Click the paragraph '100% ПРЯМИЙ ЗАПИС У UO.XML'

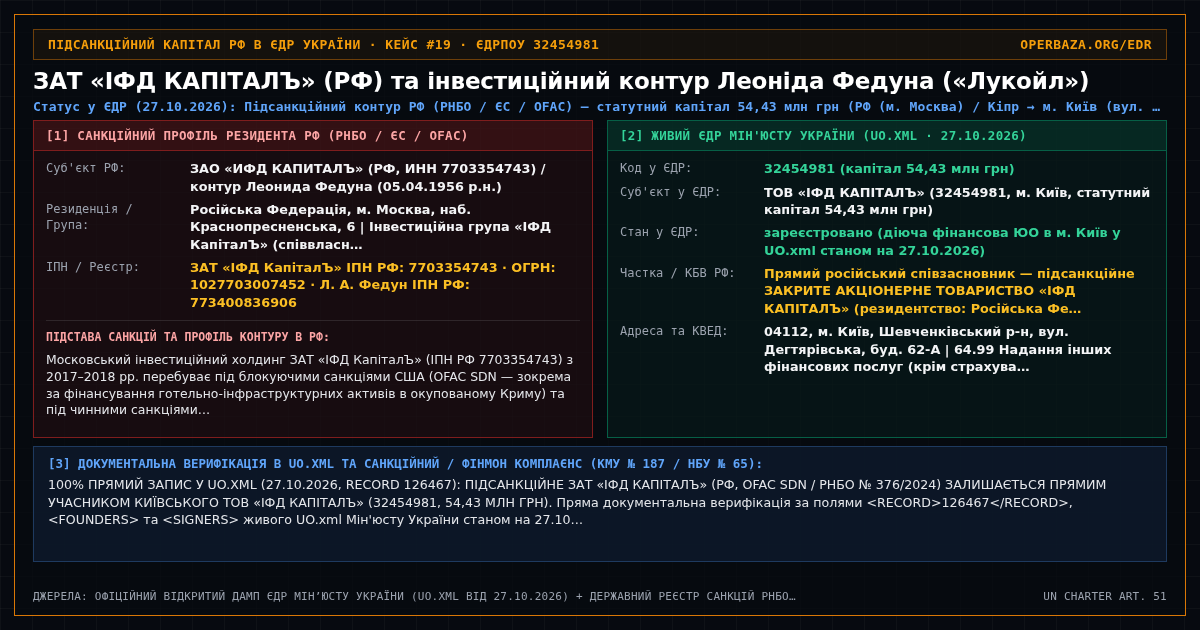click(577, 502)
